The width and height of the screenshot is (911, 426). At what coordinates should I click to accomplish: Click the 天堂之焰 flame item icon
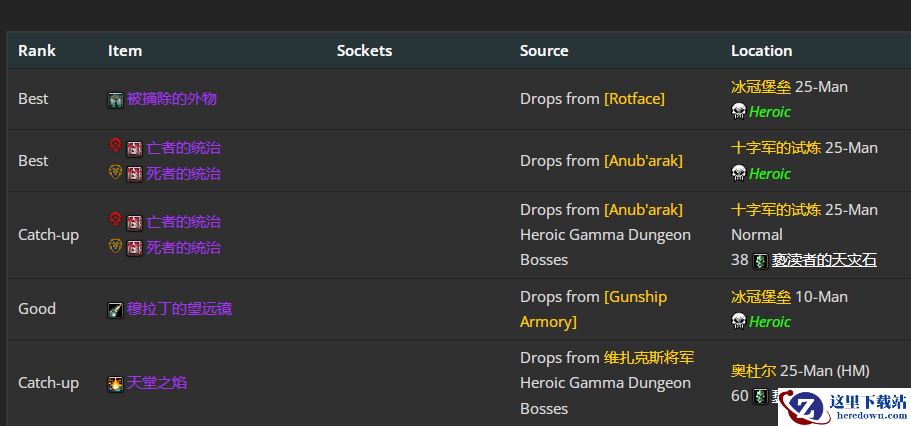pyautogui.click(x=116, y=384)
